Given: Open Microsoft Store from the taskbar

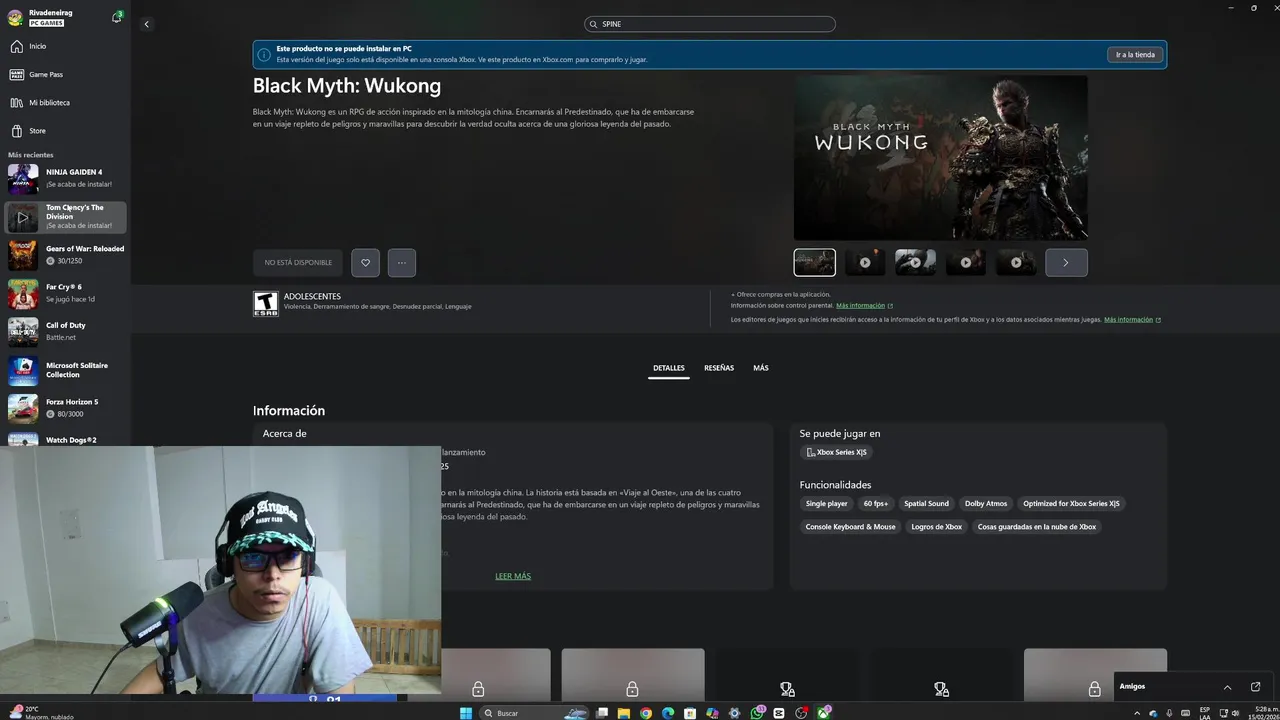Looking at the screenshot, I should (x=690, y=713).
